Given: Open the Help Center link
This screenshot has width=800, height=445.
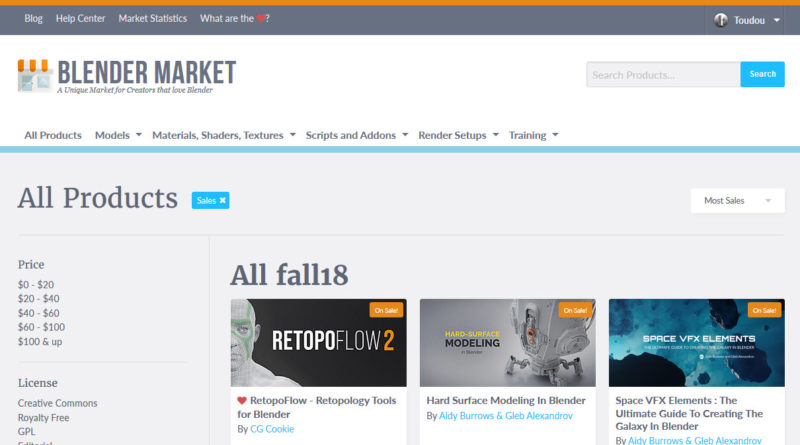Looking at the screenshot, I should (80, 18).
